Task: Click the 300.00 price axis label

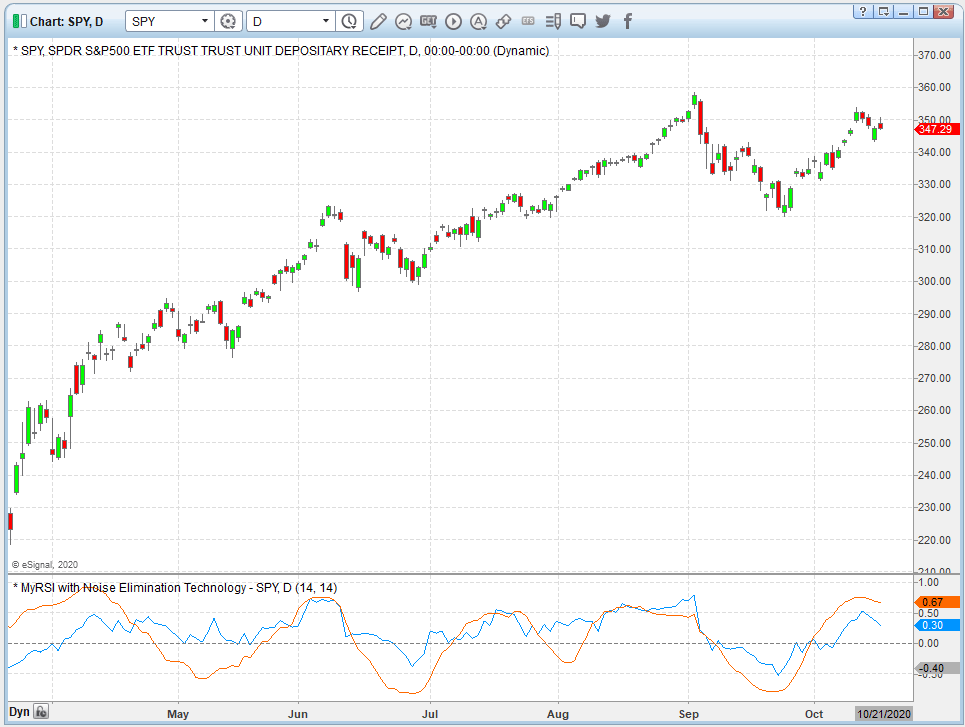Action: (934, 281)
